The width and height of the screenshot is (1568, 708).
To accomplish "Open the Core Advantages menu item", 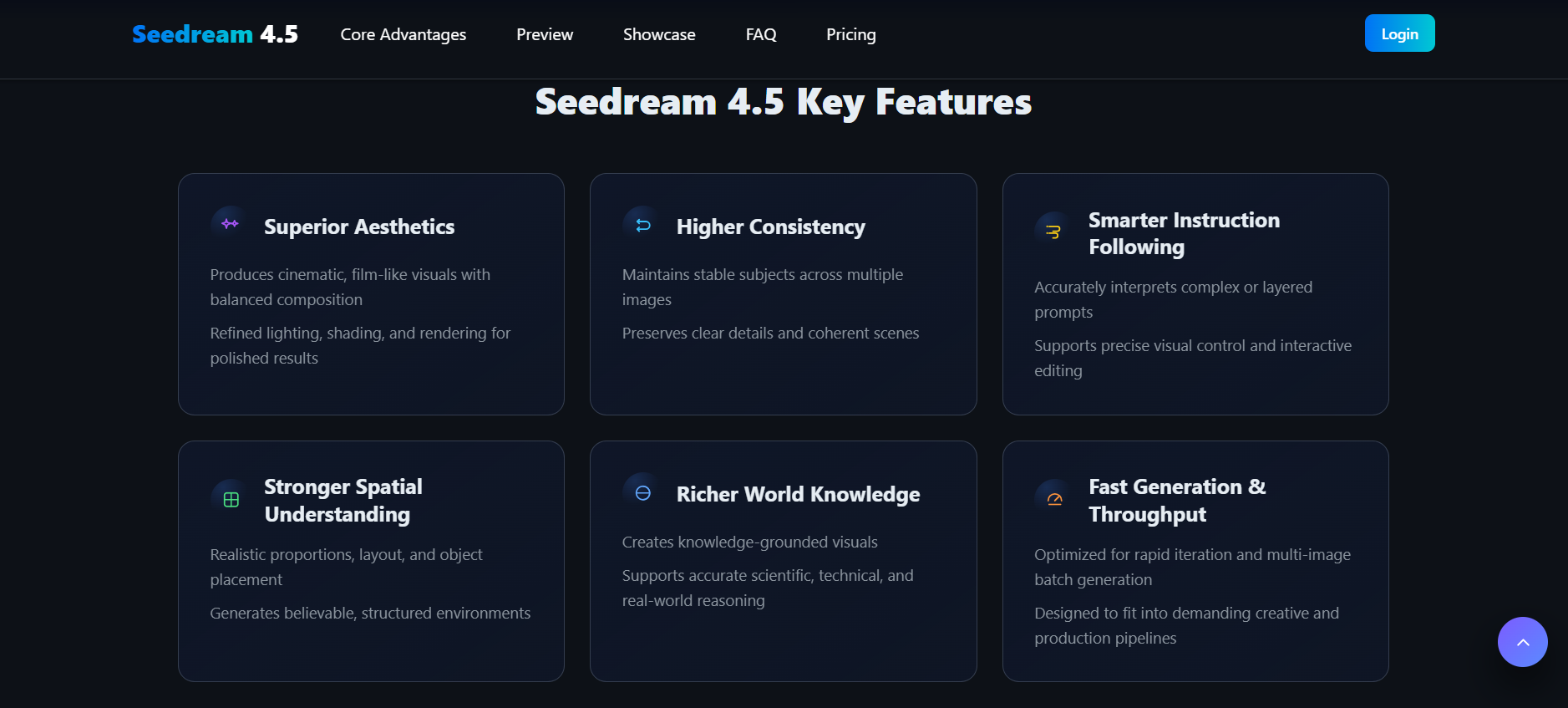I will pos(403,34).
